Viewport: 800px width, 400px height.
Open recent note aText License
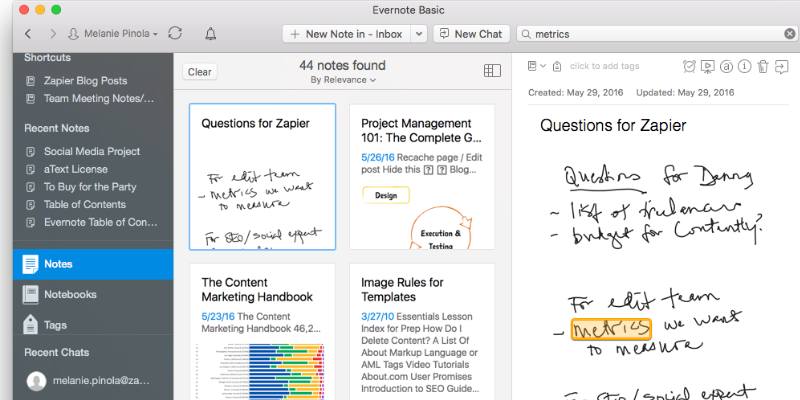(x=76, y=169)
